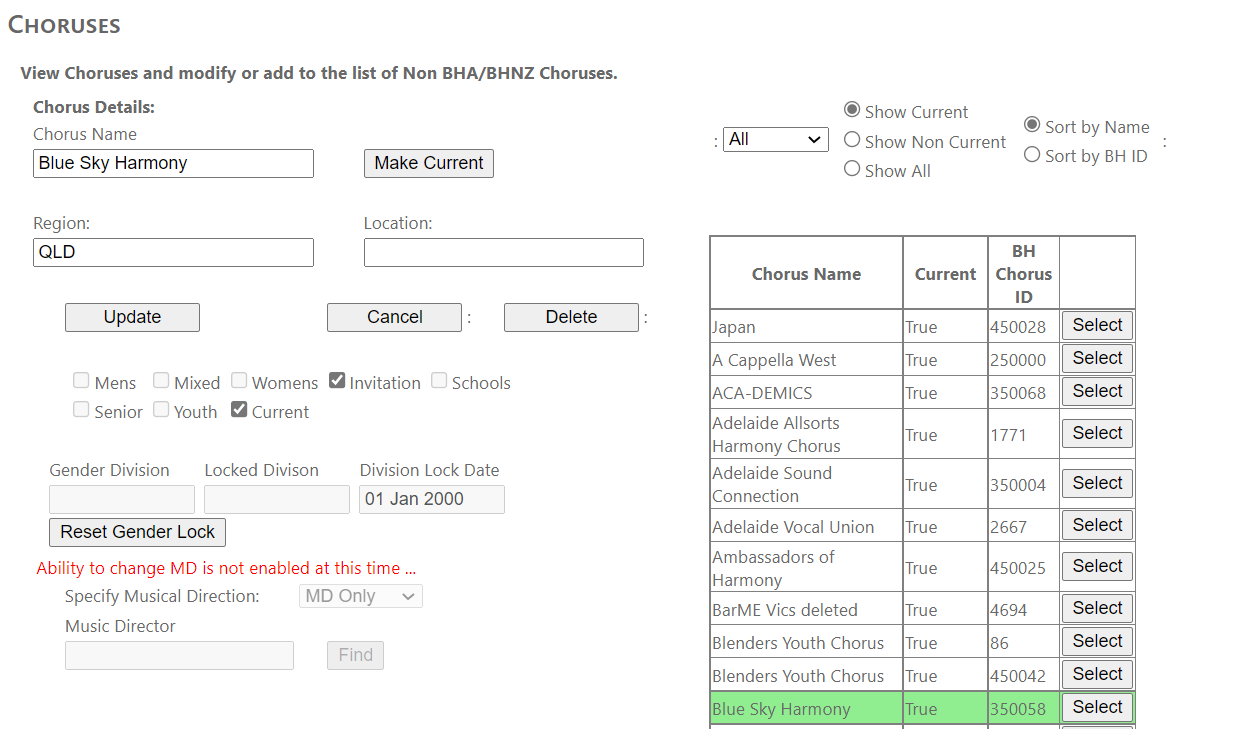Tick the Youth checkbox
1249x729 pixels.
[161, 410]
